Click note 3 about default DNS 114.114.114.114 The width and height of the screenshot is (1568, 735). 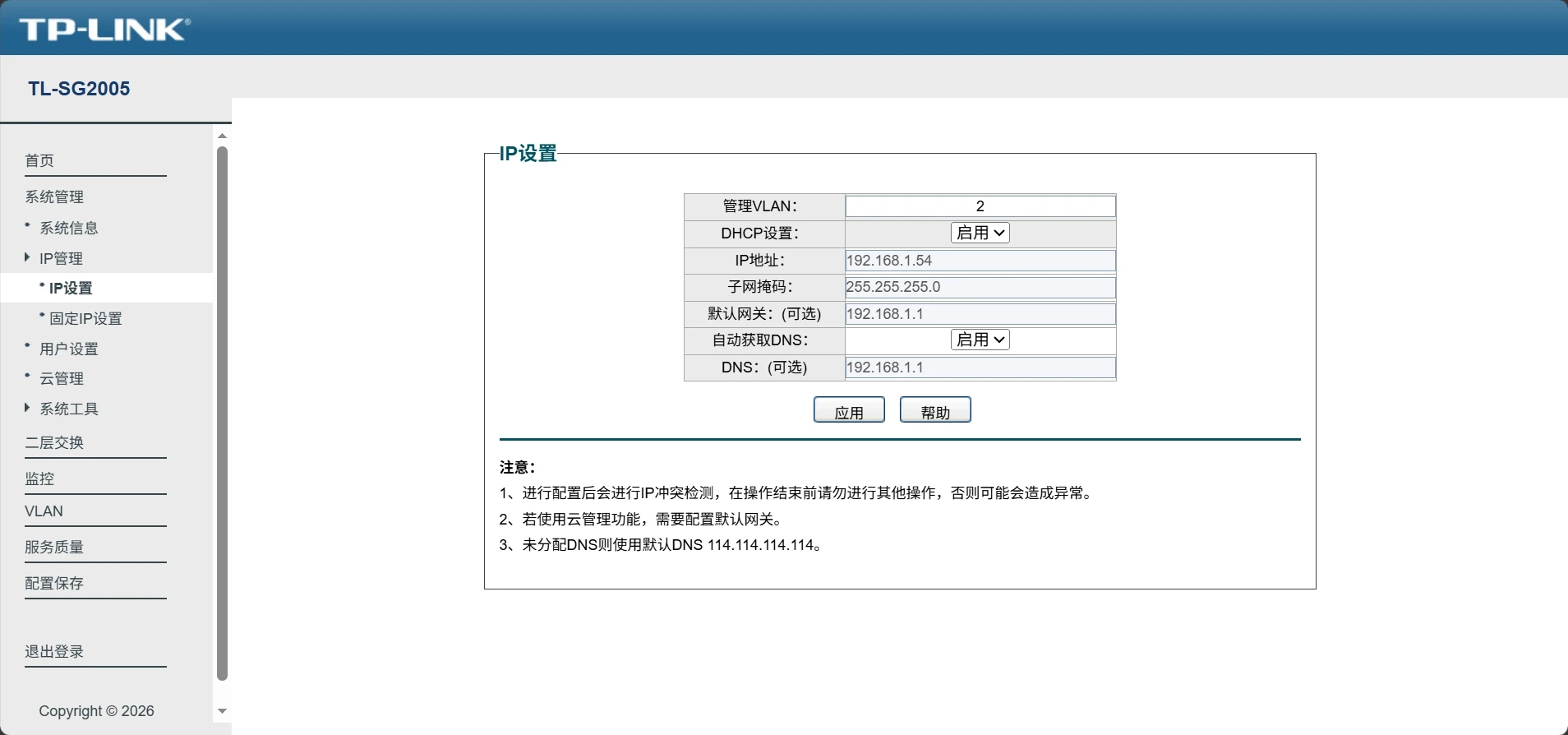(x=662, y=545)
